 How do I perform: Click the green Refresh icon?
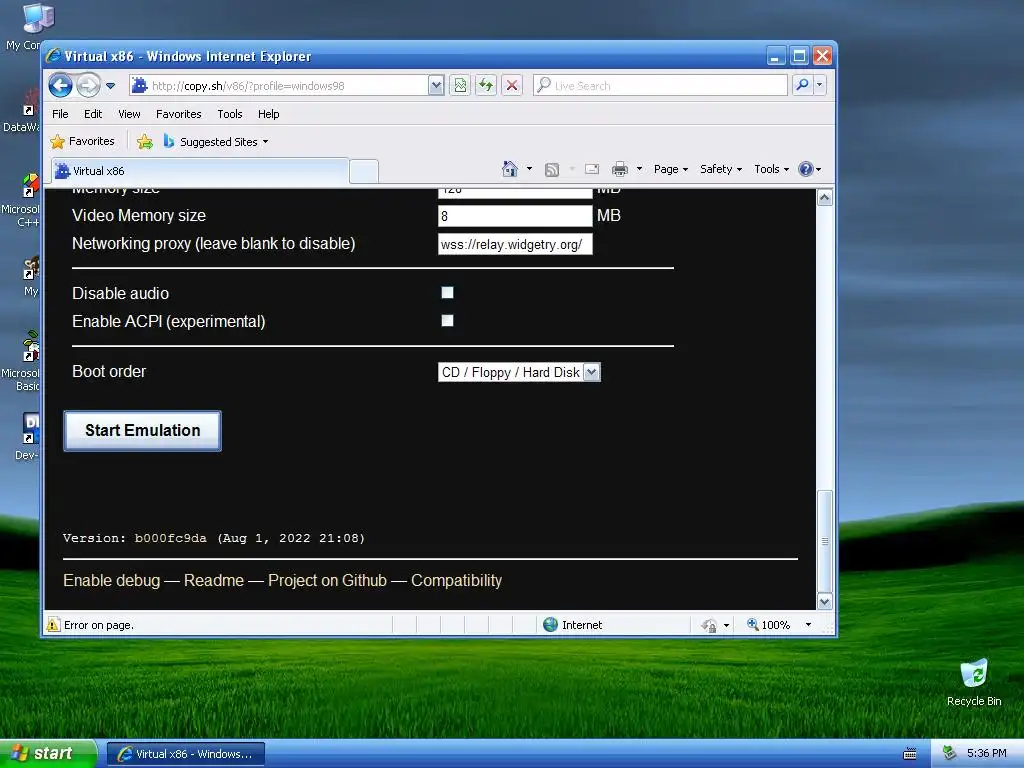pyautogui.click(x=486, y=86)
